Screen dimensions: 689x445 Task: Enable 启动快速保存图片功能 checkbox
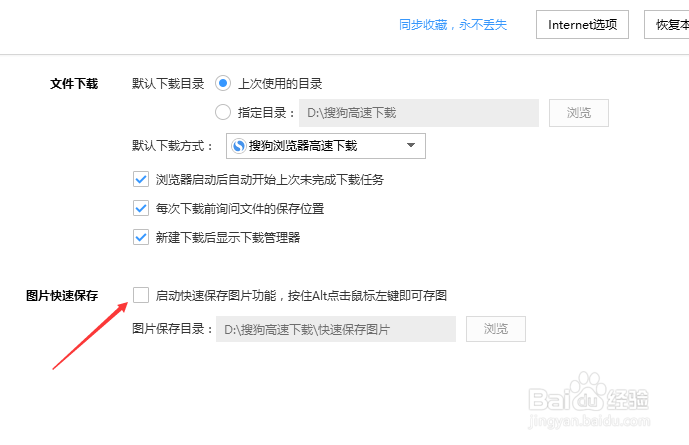(x=141, y=295)
